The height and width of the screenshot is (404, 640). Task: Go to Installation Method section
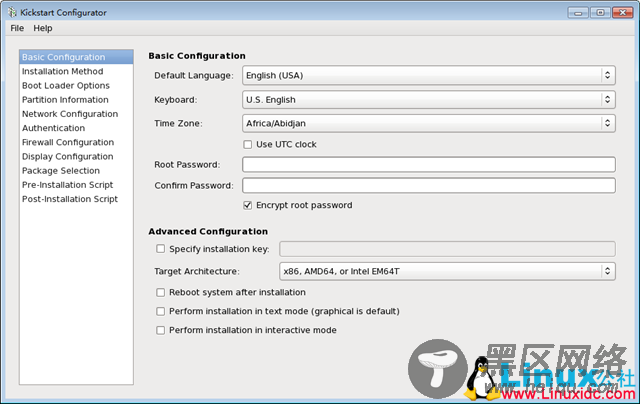pos(76,71)
